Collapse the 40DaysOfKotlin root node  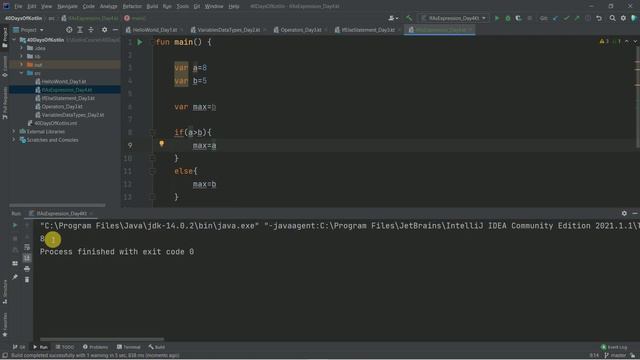tap(15, 40)
